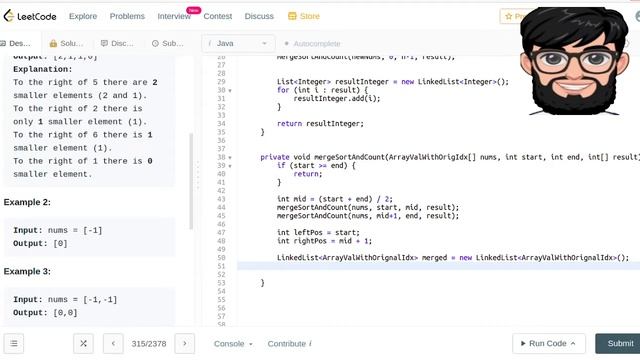The height and width of the screenshot is (360, 640).
Task: Collapse the code fold at line 38
Action: coord(230,158)
